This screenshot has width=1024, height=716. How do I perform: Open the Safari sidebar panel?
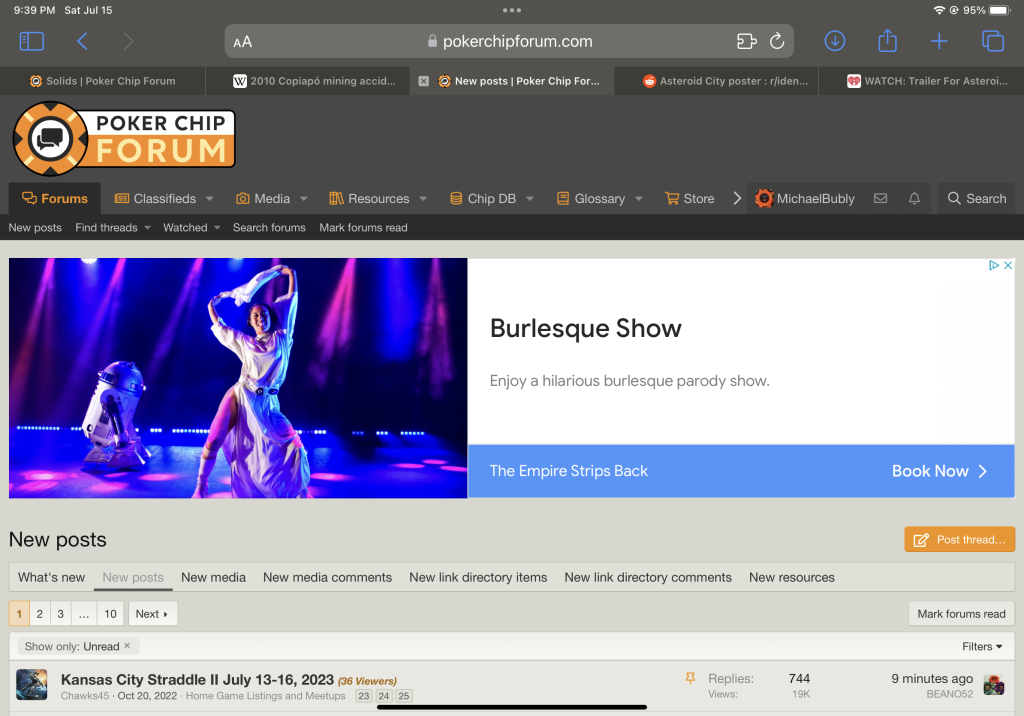[32, 41]
